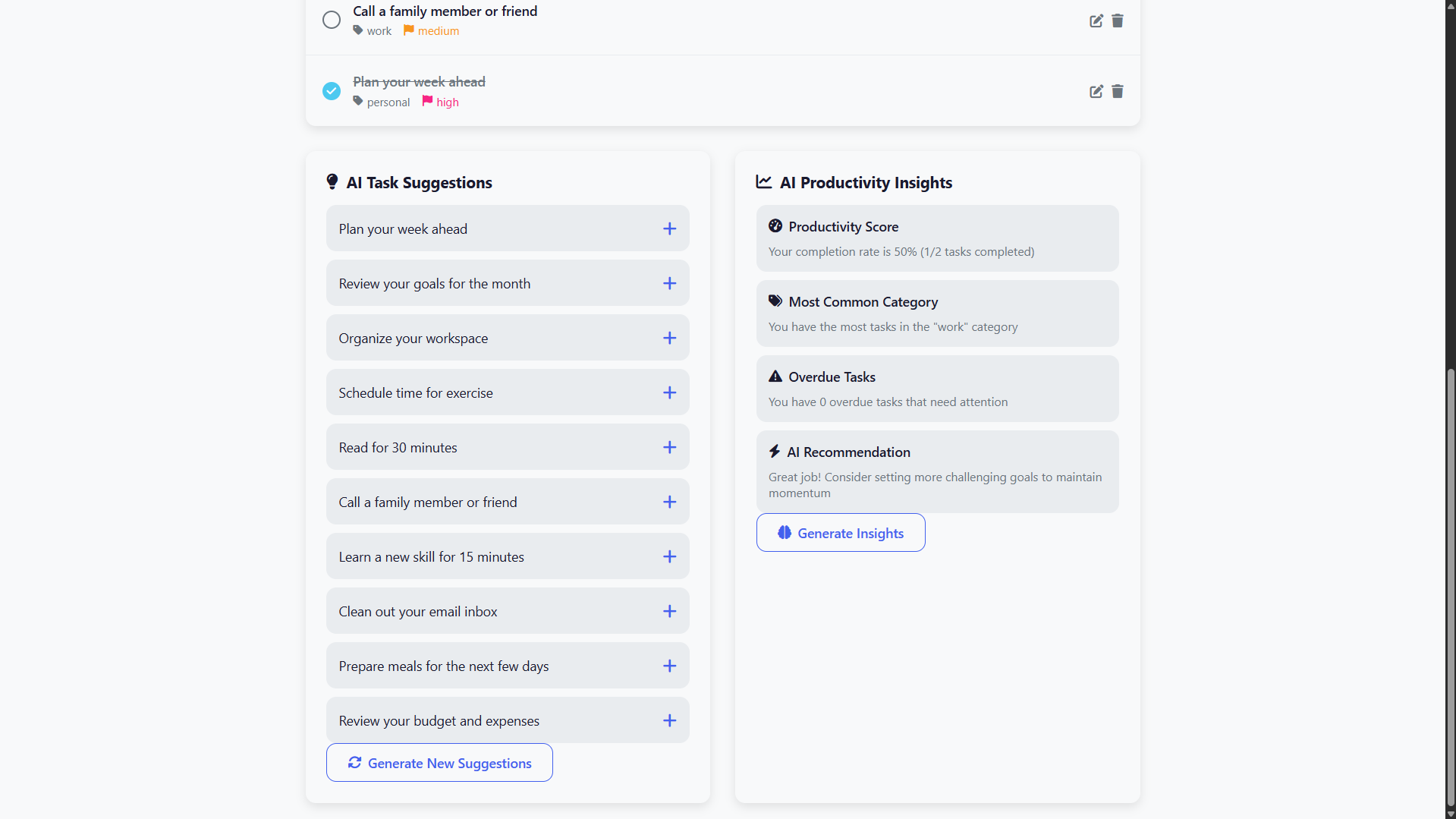Mark "Call a family member or friend" complete
The width and height of the screenshot is (1456, 819).
coord(332,20)
